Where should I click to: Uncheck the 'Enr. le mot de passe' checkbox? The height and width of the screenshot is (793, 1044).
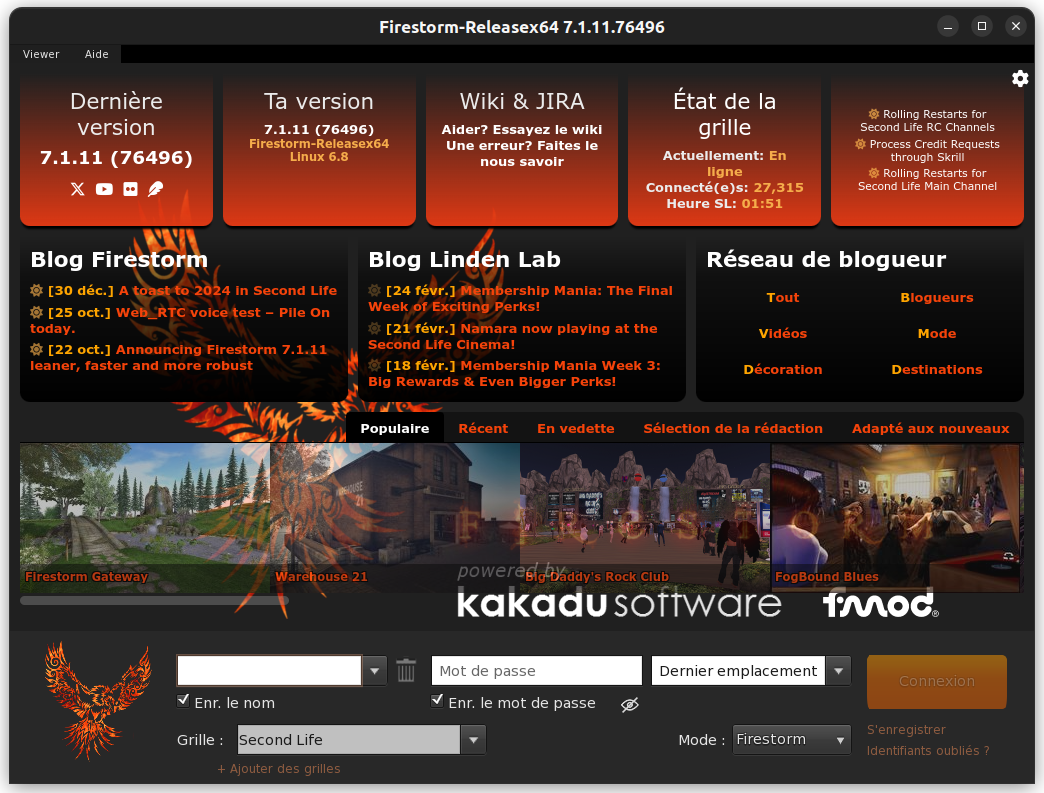pos(437,700)
